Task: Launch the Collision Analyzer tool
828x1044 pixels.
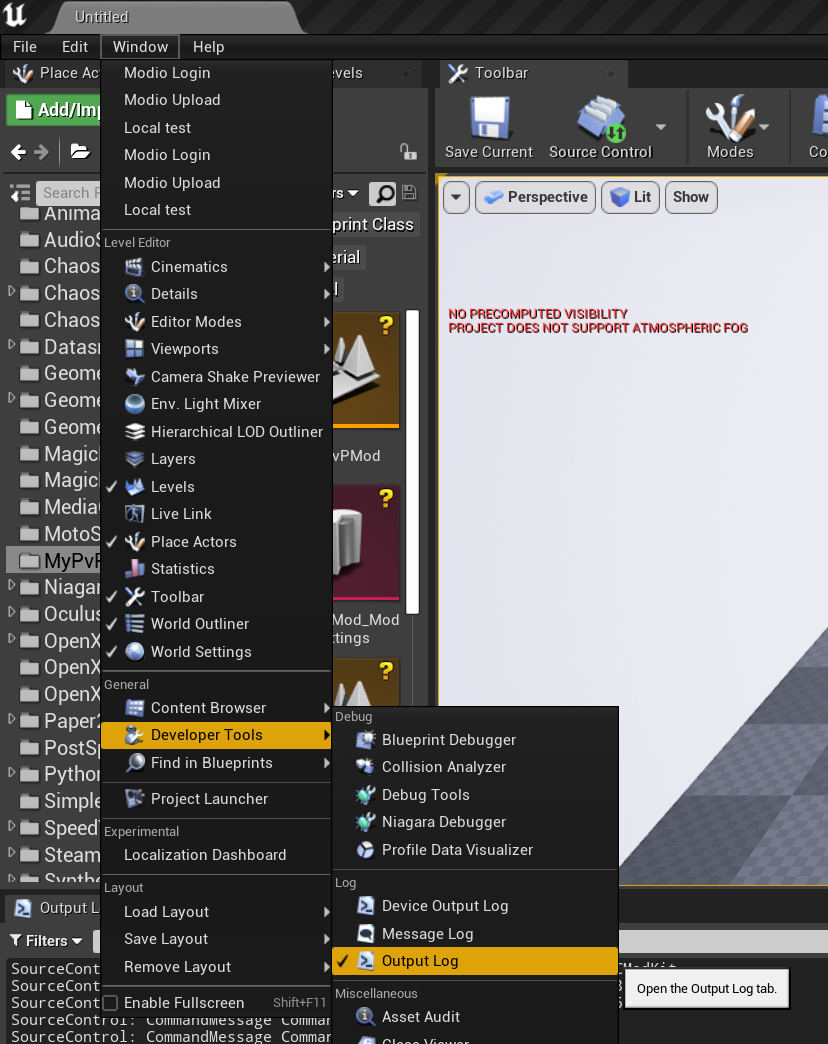Action: tap(443, 767)
